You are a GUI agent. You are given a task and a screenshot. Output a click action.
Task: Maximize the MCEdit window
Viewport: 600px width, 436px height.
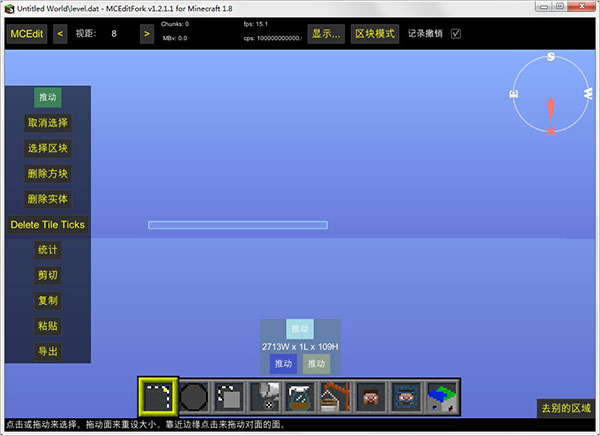(x=560, y=7)
